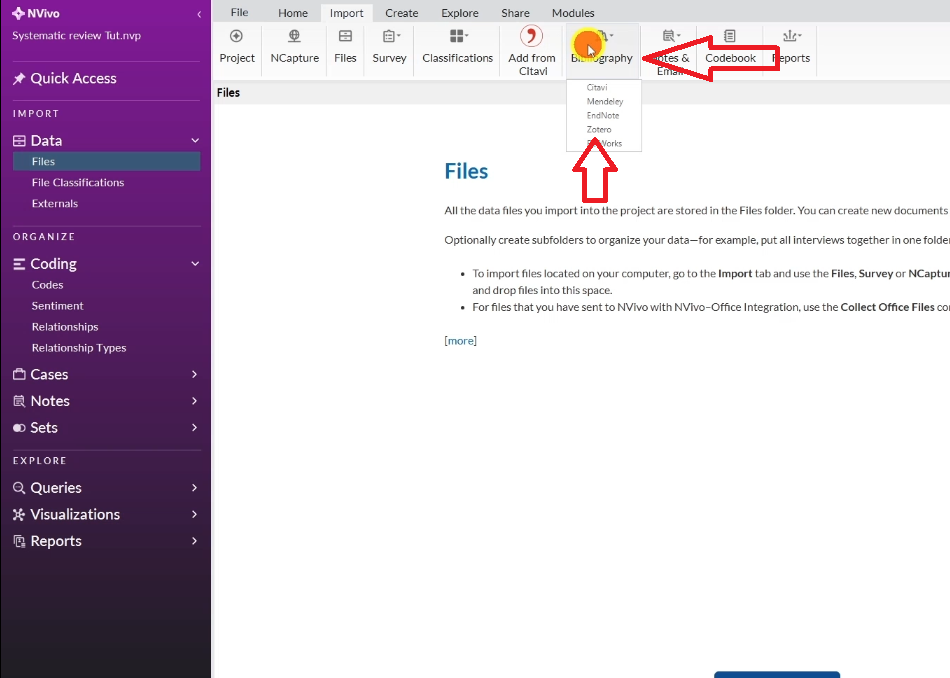The height and width of the screenshot is (678, 950).
Task: Switch to the Modules tab
Action: click(573, 13)
